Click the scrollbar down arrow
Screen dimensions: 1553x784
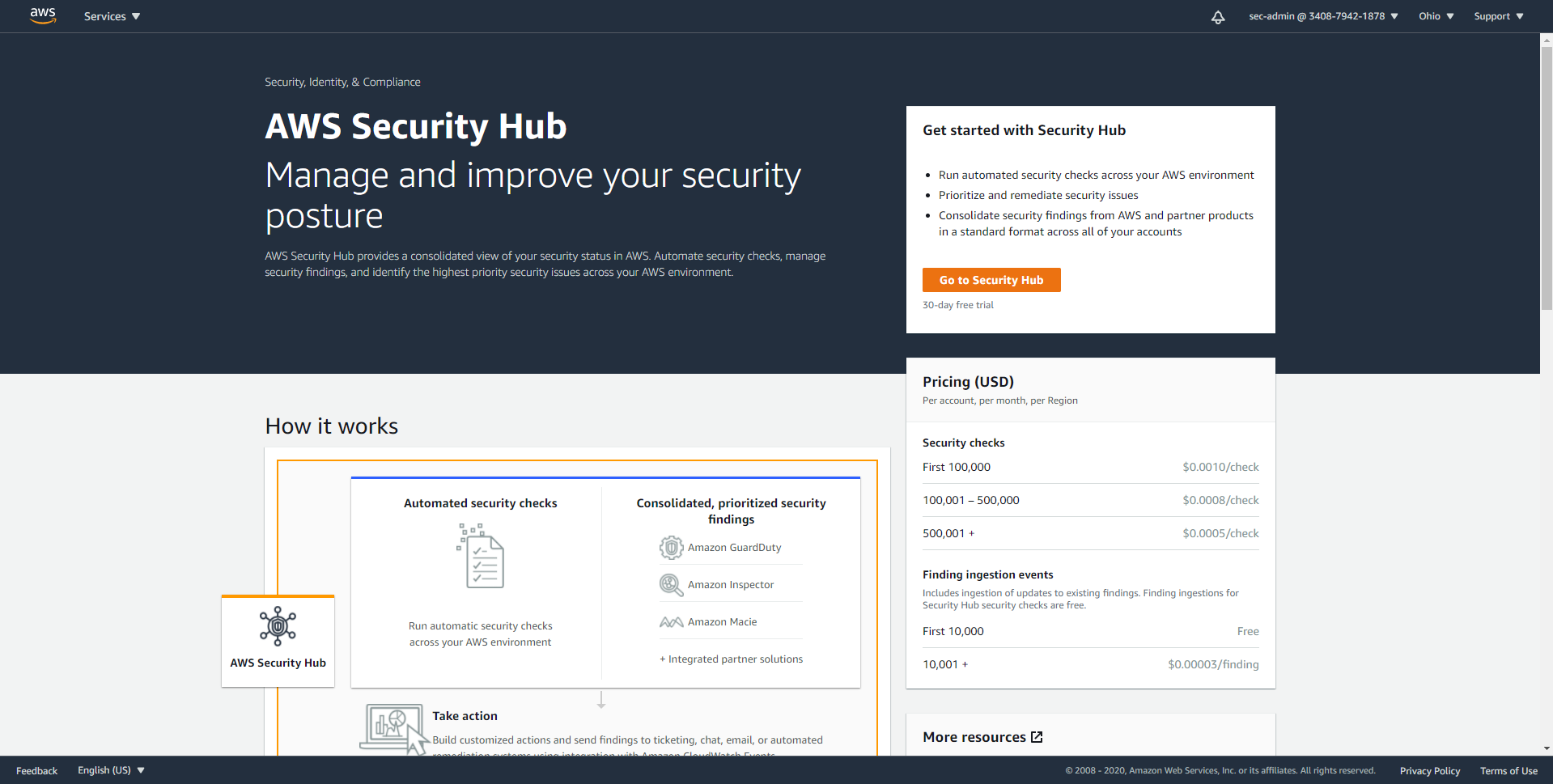[x=1547, y=749]
